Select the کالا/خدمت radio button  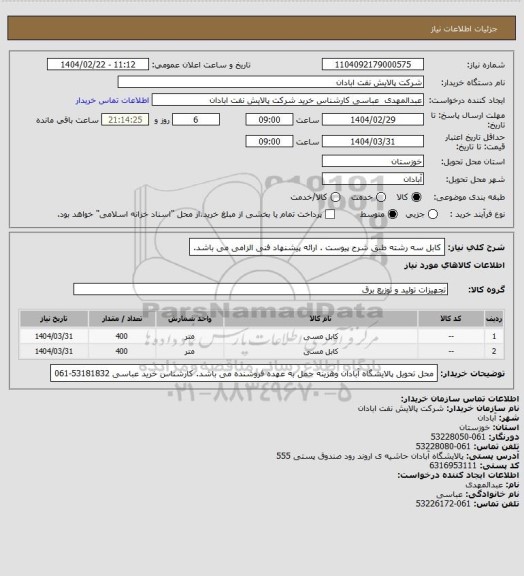click(x=335, y=197)
